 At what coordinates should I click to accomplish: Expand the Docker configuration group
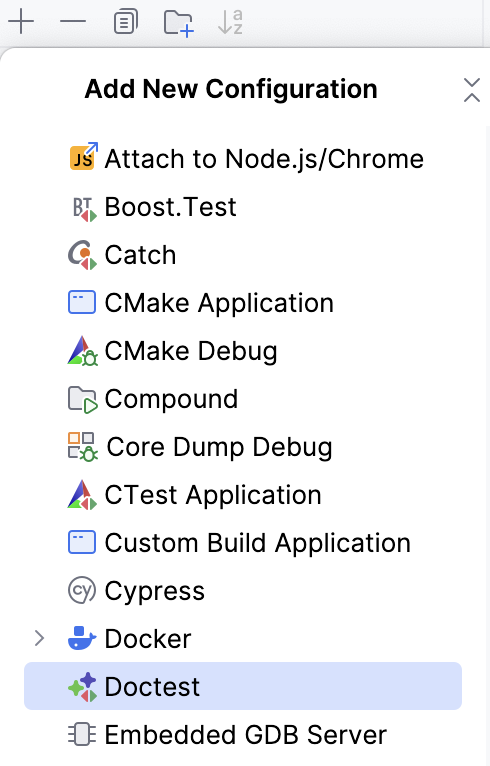tap(40, 638)
